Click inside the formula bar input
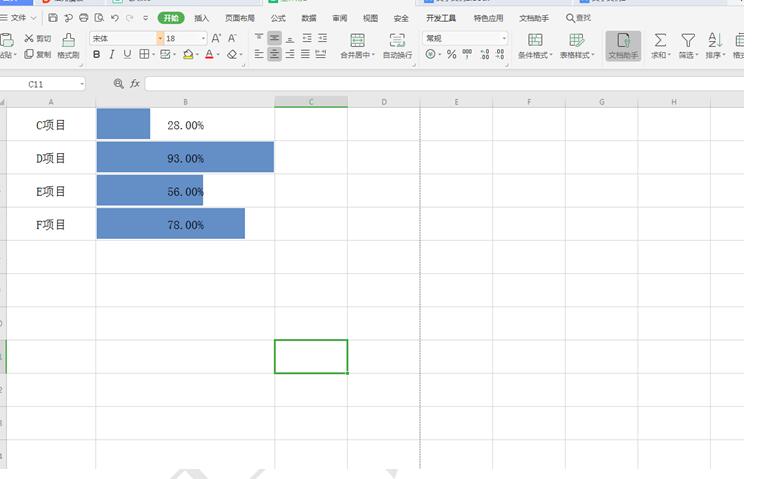 444,84
